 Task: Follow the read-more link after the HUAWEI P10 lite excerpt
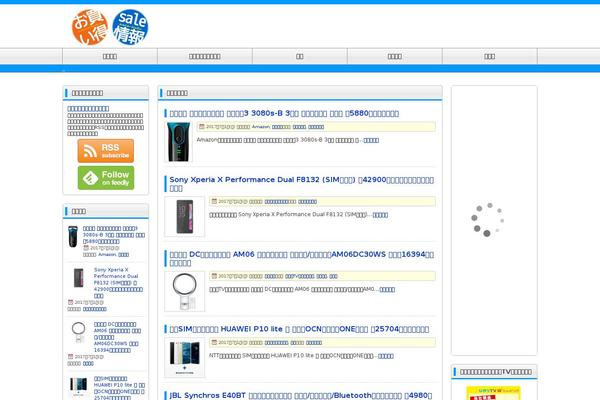386,356
